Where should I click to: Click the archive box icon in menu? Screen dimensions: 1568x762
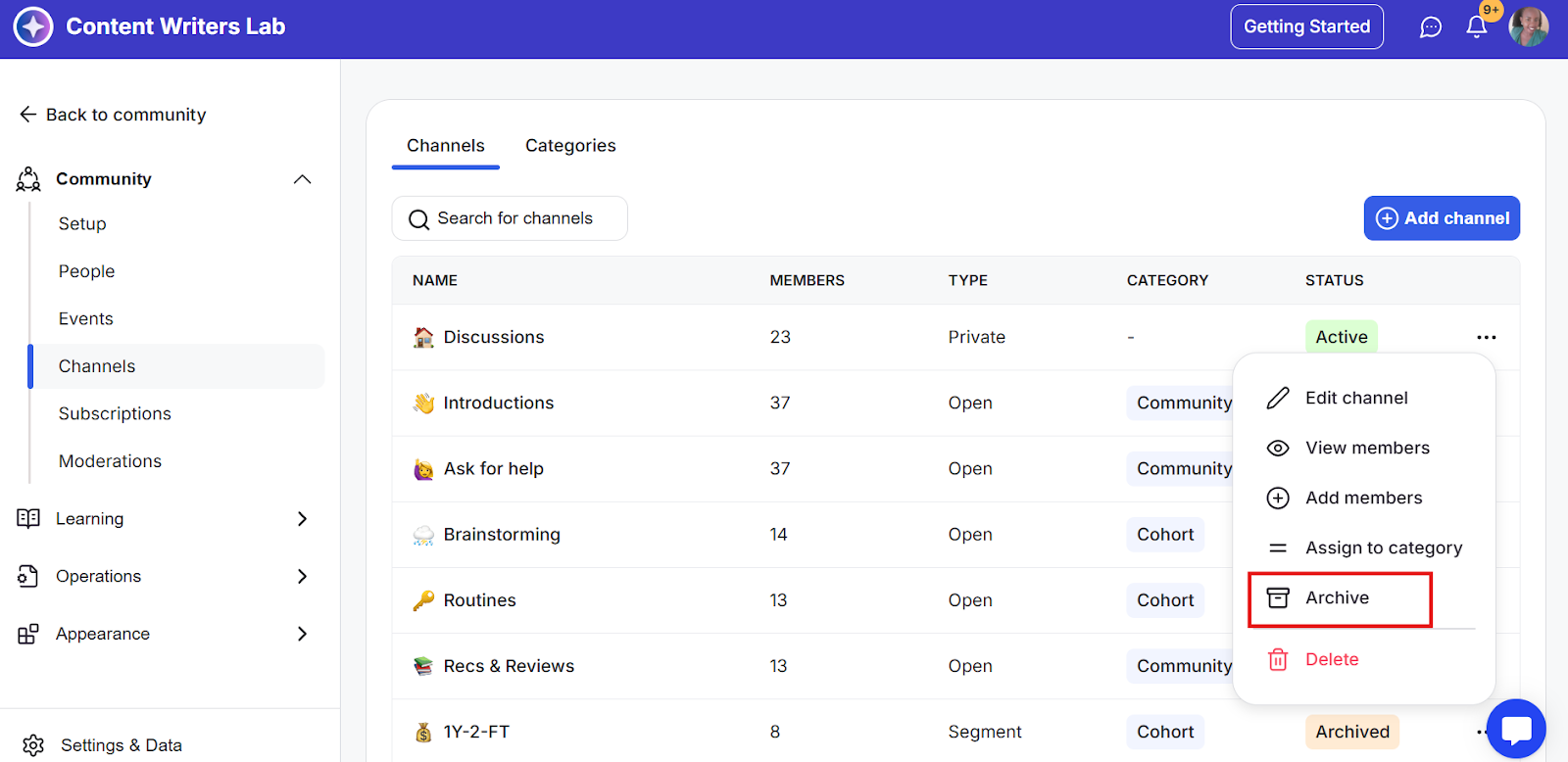tap(1278, 597)
